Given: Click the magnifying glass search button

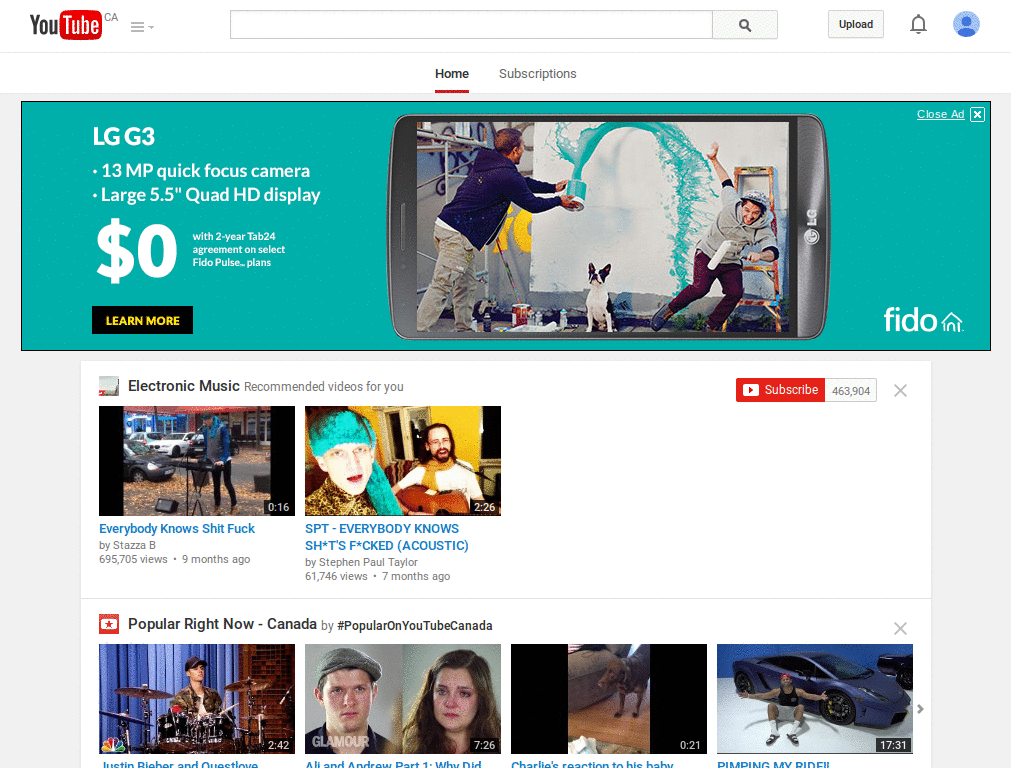Looking at the screenshot, I should click(x=744, y=25).
